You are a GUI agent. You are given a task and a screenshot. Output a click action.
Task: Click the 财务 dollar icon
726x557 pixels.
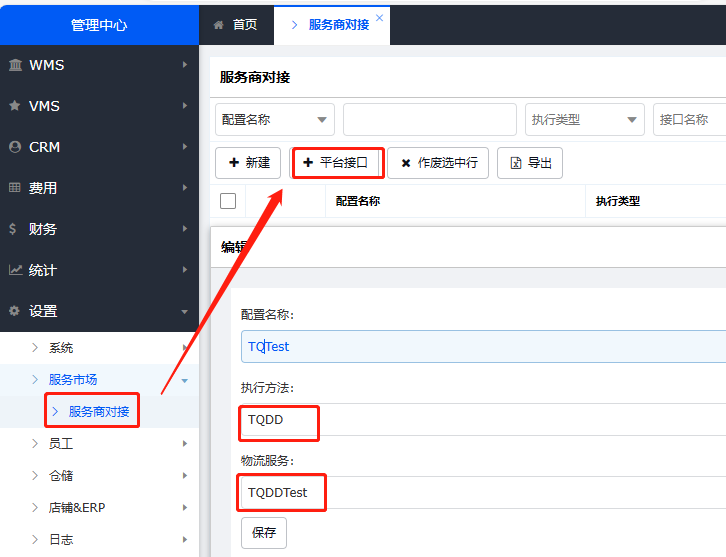[13, 229]
